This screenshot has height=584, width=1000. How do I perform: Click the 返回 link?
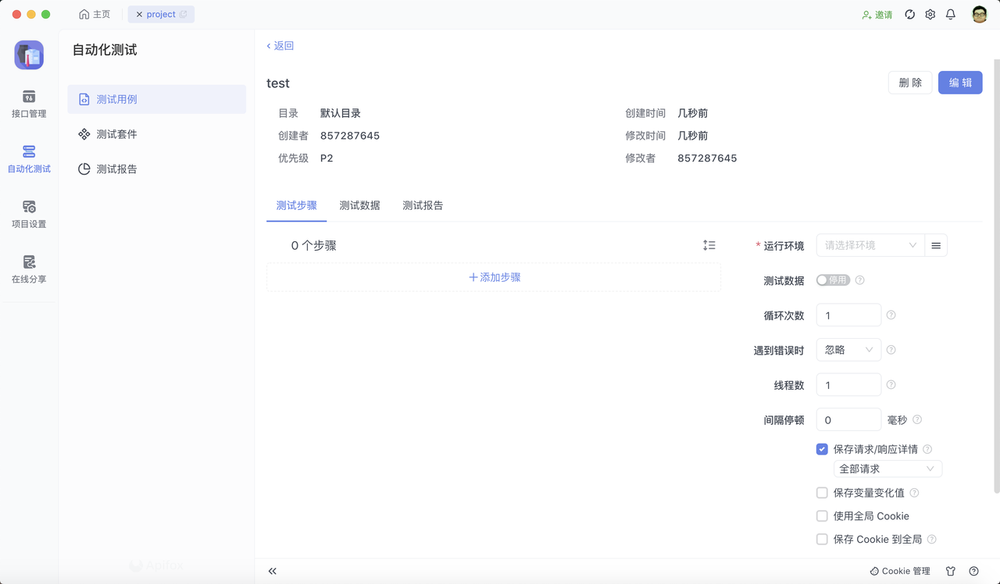[x=279, y=47]
